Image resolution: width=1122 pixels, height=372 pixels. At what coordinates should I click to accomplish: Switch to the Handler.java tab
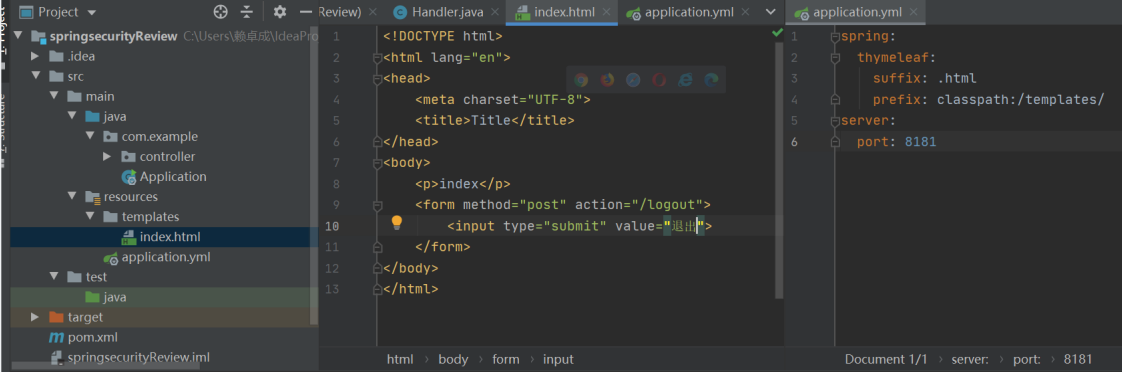coord(439,12)
